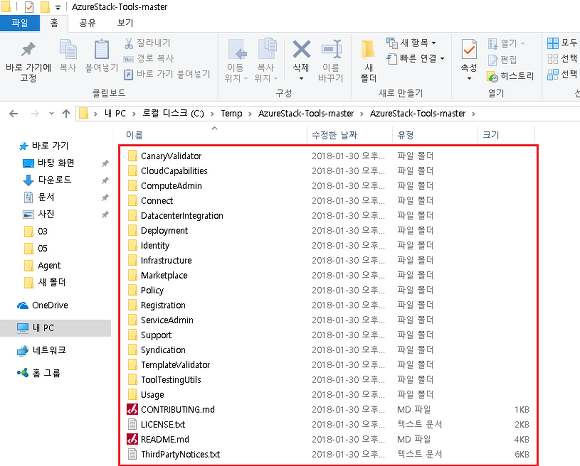Click the Back navigation arrow

pyautogui.click(x=14, y=114)
